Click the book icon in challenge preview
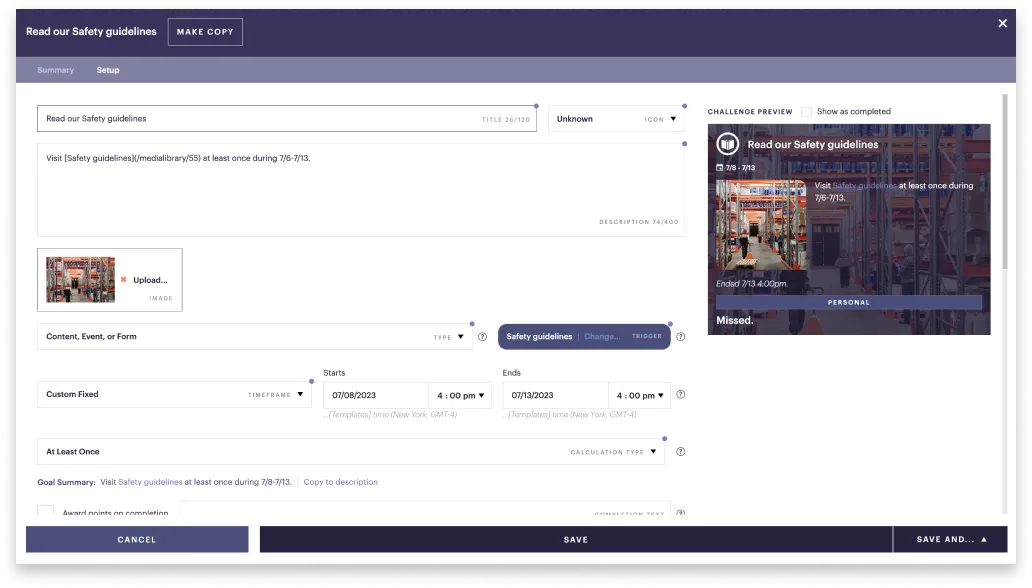 point(727,144)
